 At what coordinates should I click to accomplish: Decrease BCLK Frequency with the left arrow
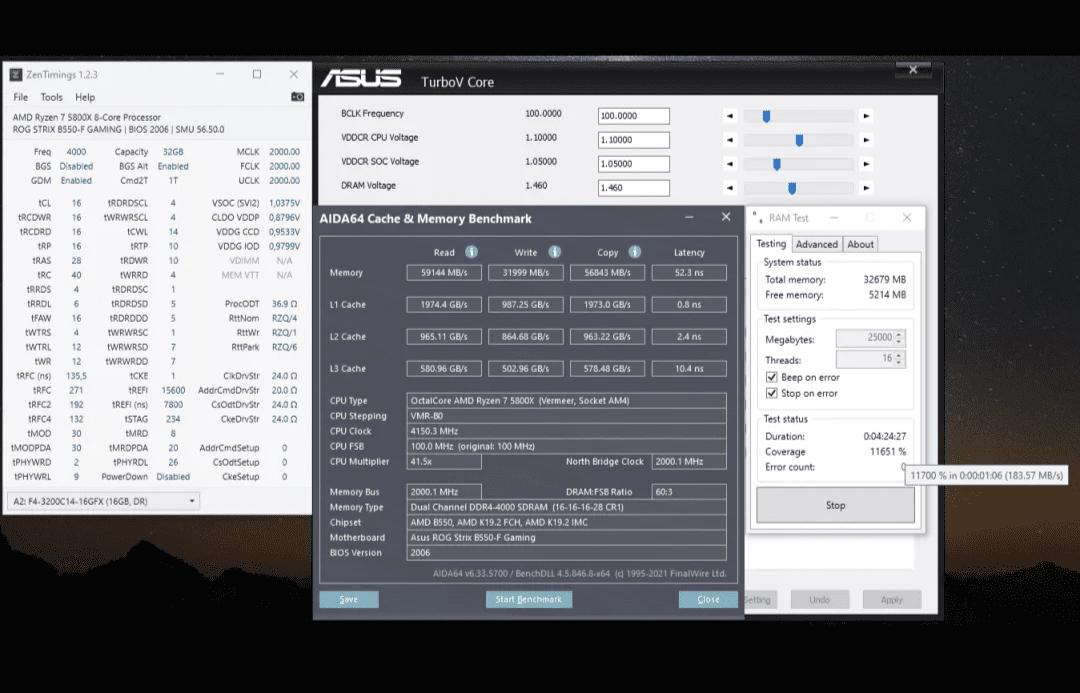coord(730,116)
